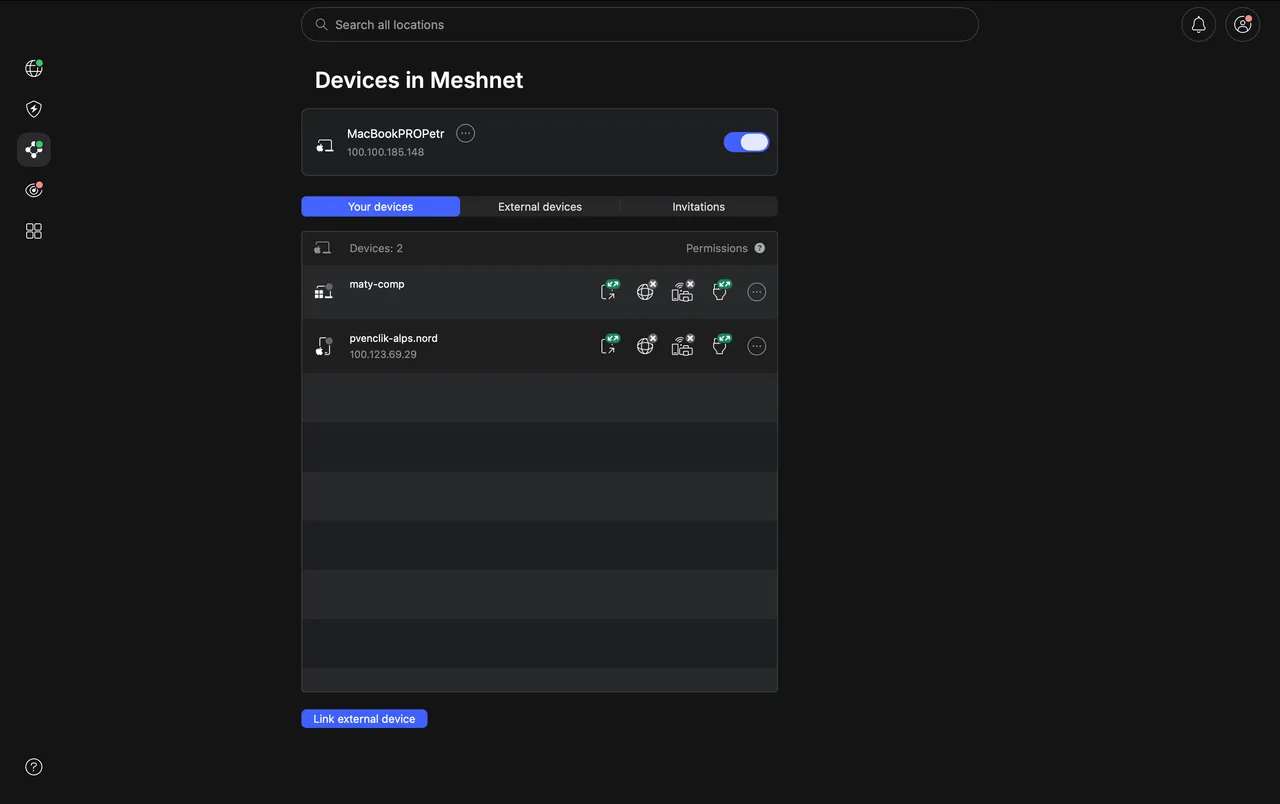The image size is (1280, 804).
Task: Click the MacBookPROPetr device name
Action: (x=395, y=134)
